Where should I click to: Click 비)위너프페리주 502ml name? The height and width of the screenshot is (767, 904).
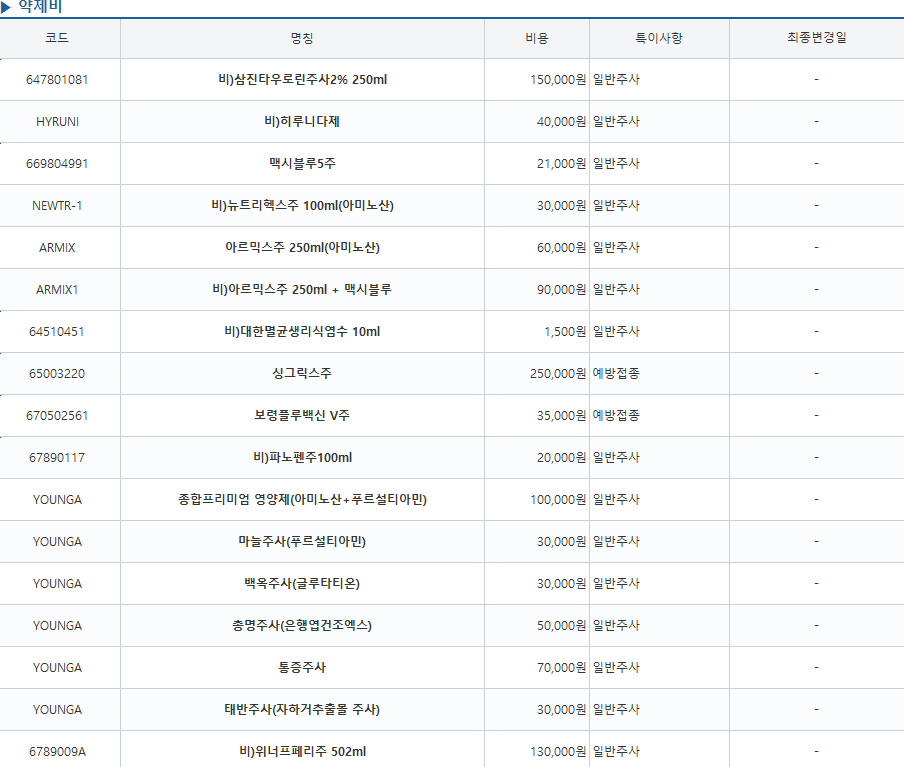[x=303, y=753]
